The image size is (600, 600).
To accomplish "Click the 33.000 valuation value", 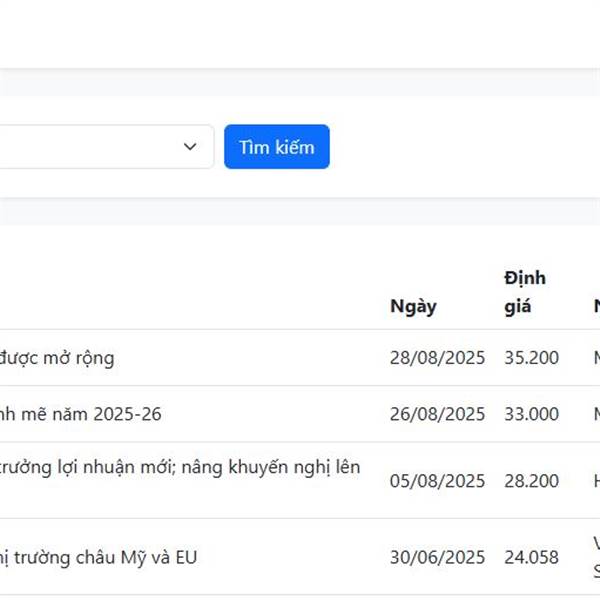I will tap(532, 414).
